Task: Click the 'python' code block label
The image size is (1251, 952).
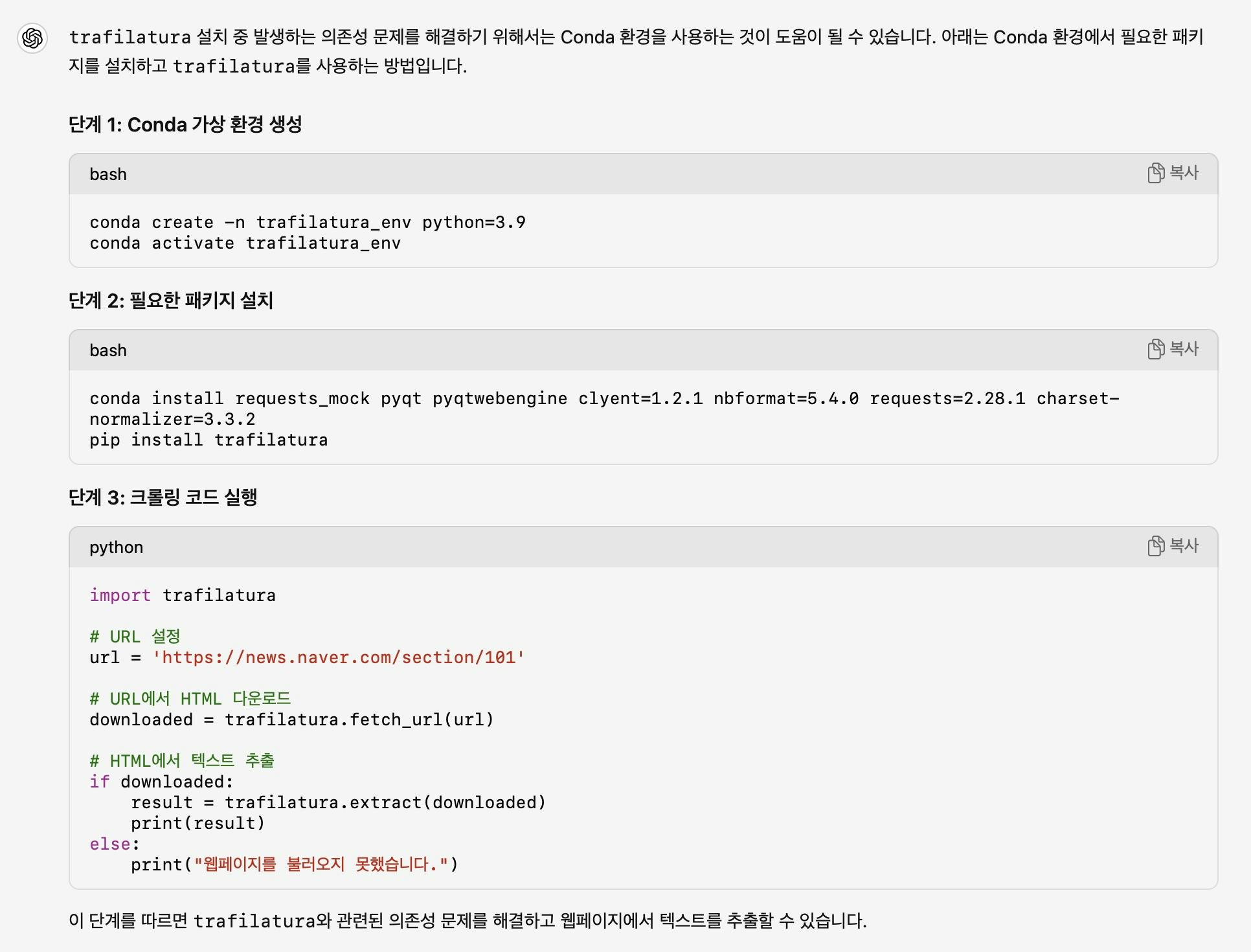Action: 116,547
